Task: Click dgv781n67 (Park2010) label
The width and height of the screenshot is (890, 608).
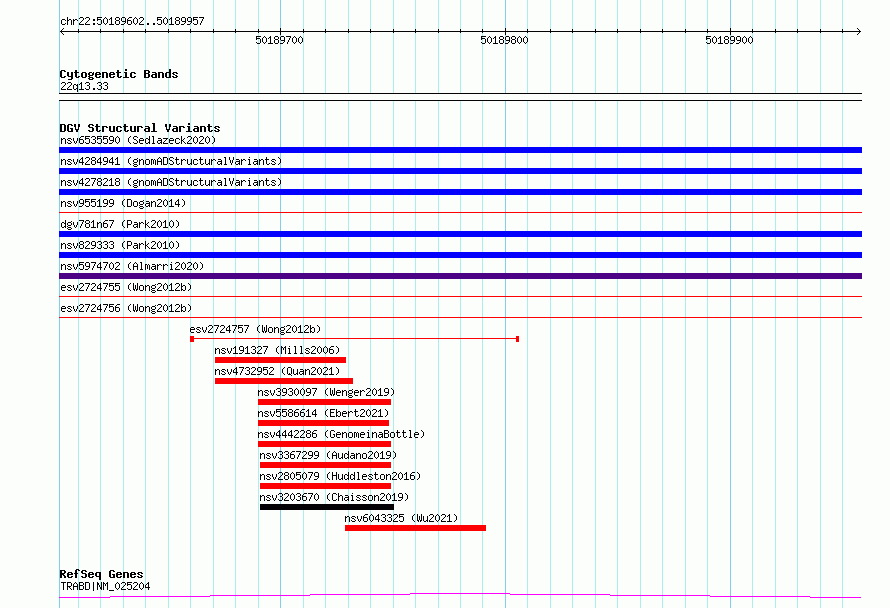Action: coord(120,224)
